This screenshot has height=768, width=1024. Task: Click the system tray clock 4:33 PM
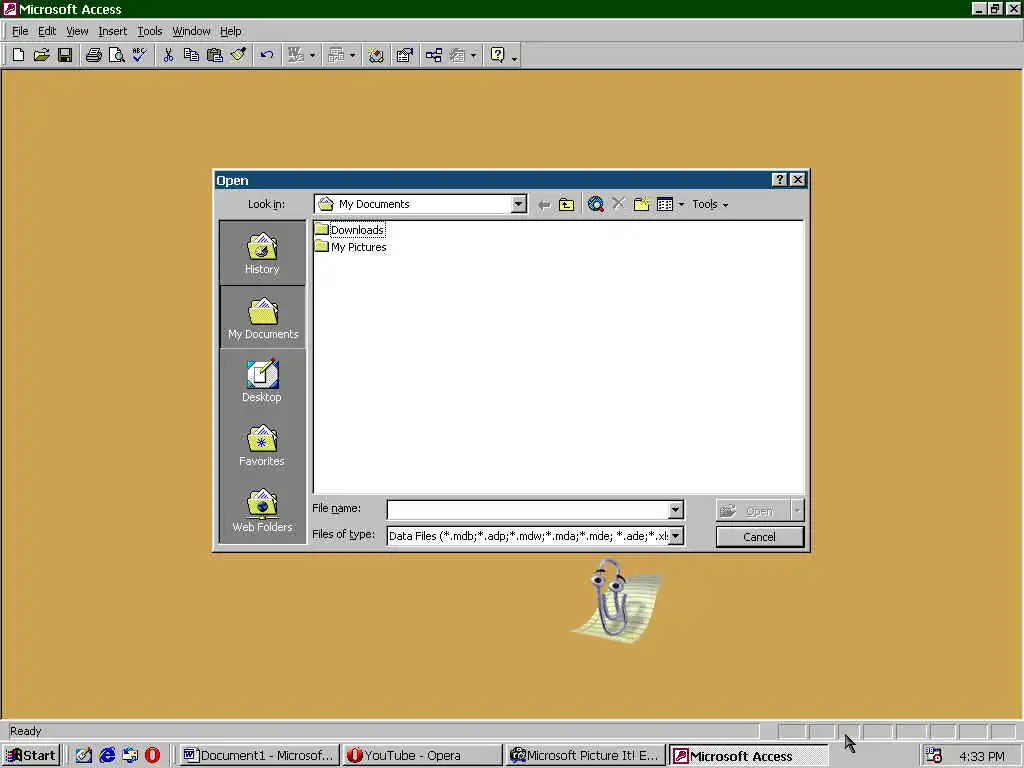pos(982,756)
